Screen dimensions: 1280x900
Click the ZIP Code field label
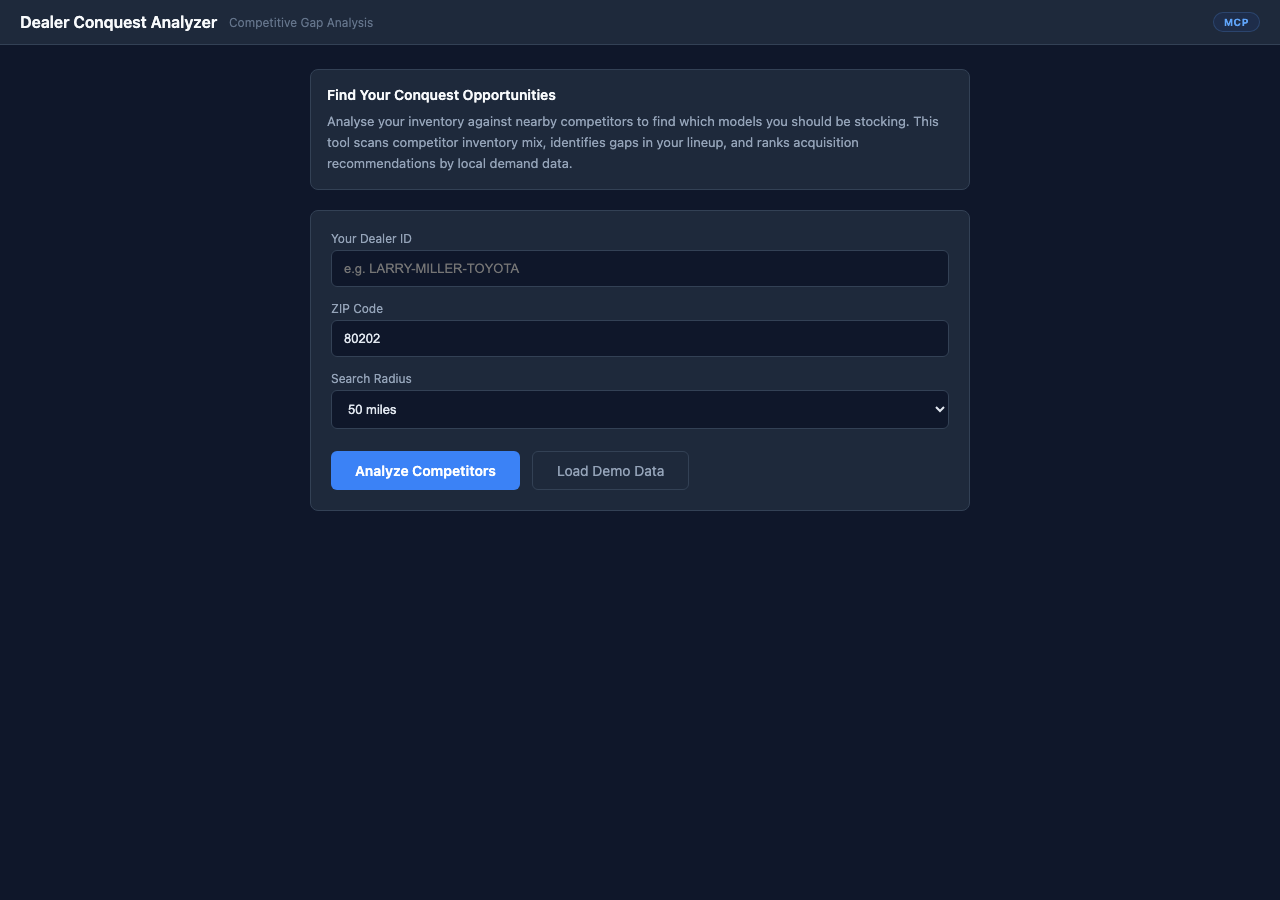[x=357, y=308]
